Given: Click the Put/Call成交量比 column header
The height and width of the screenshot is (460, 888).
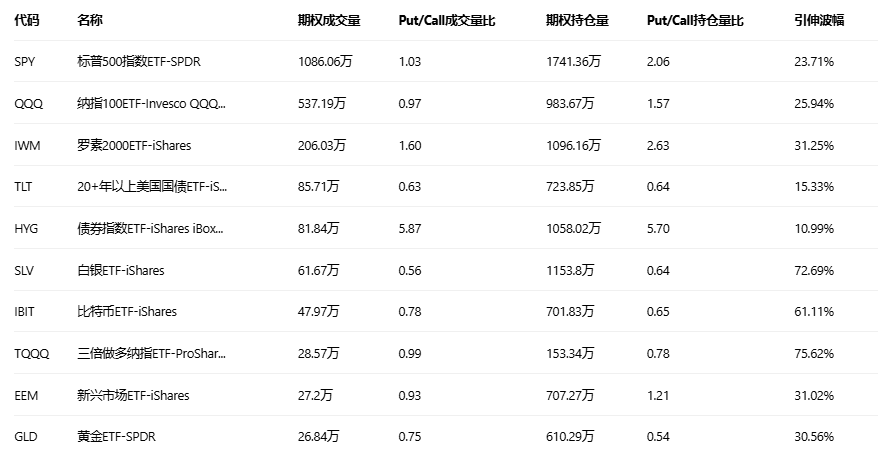Looking at the screenshot, I should [447, 20].
